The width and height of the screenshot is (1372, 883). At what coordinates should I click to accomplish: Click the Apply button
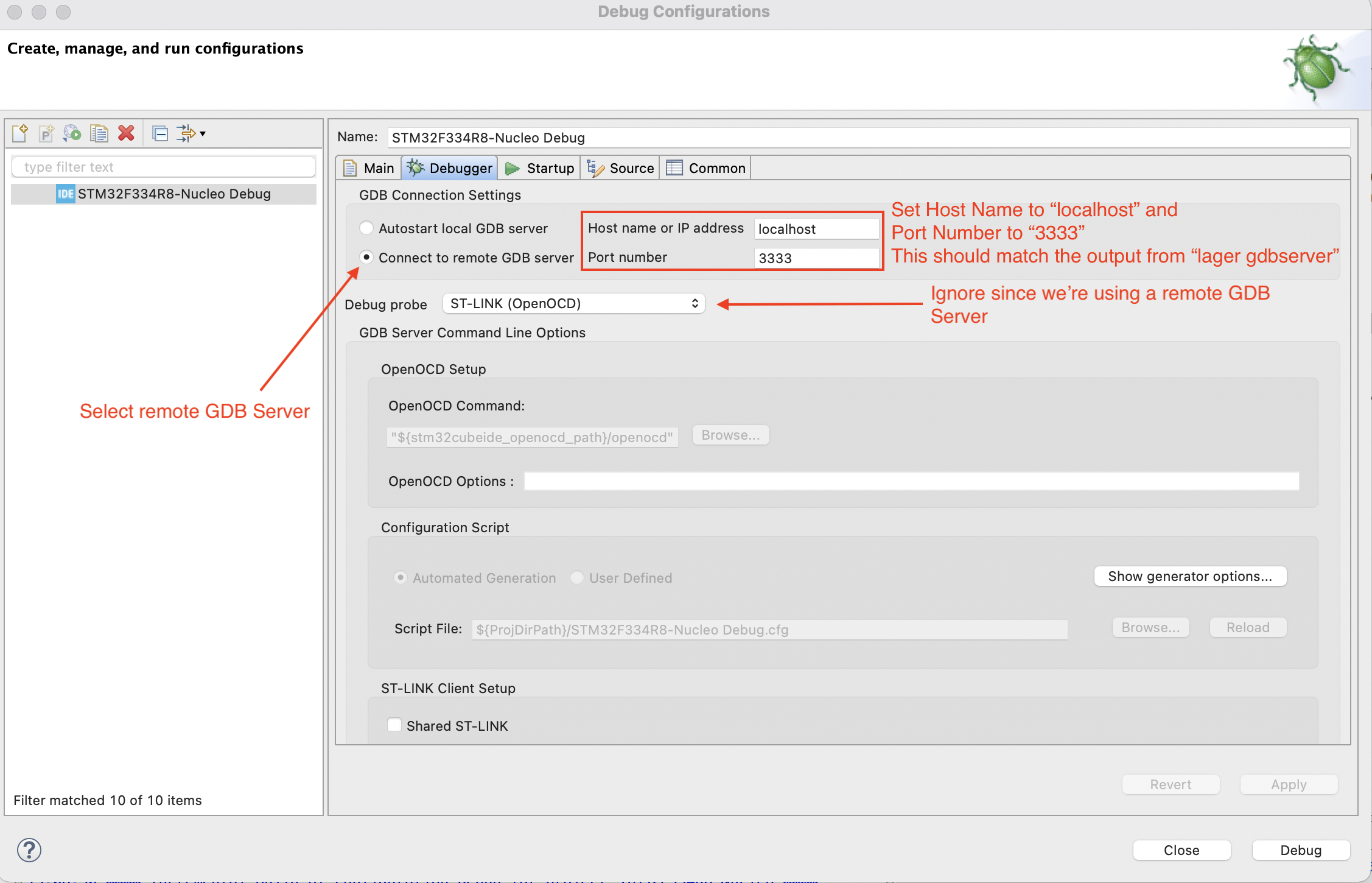tap(1289, 784)
